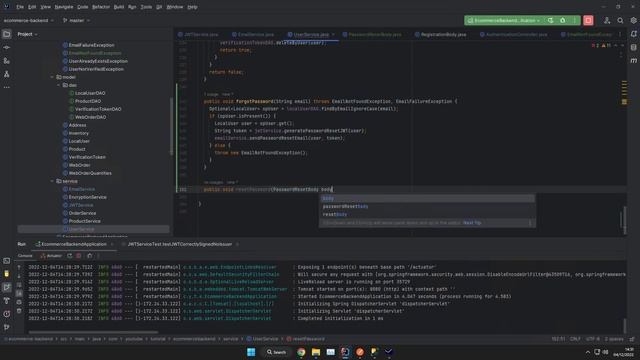Open the Terminal tool window

pos(7,261)
